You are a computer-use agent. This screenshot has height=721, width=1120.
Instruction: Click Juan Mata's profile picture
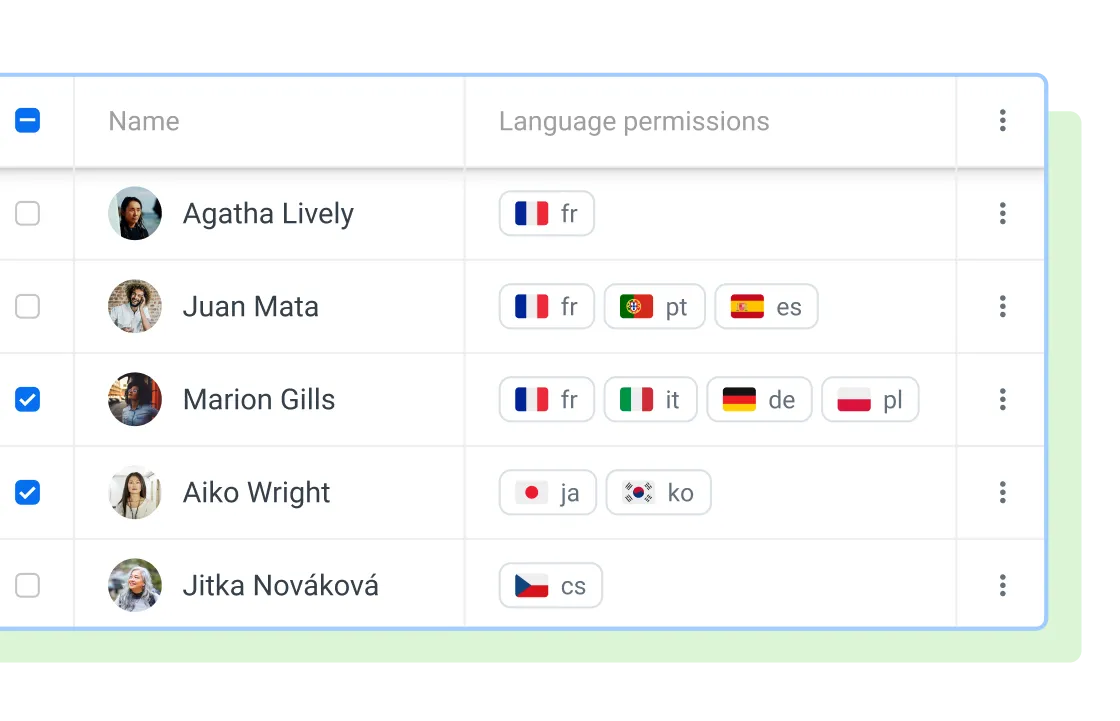[135, 307]
